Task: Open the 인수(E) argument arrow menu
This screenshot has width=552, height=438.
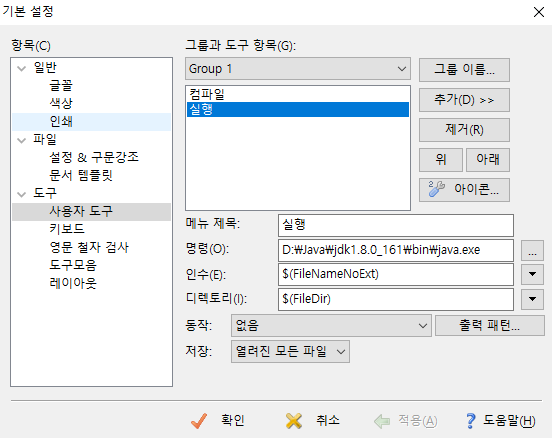Action: pyautogui.click(x=532, y=274)
